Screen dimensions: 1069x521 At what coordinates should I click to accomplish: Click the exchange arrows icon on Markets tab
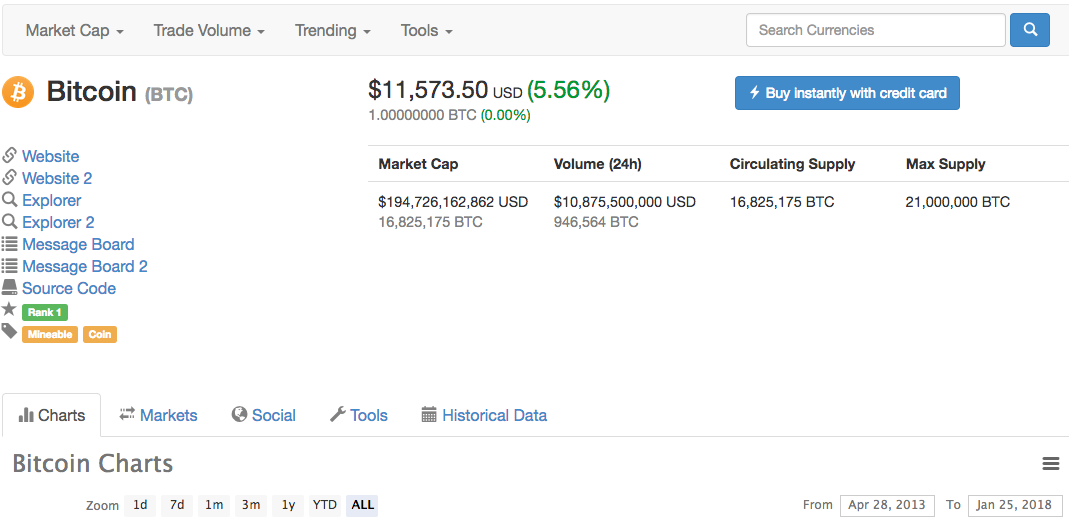coord(127,415)
